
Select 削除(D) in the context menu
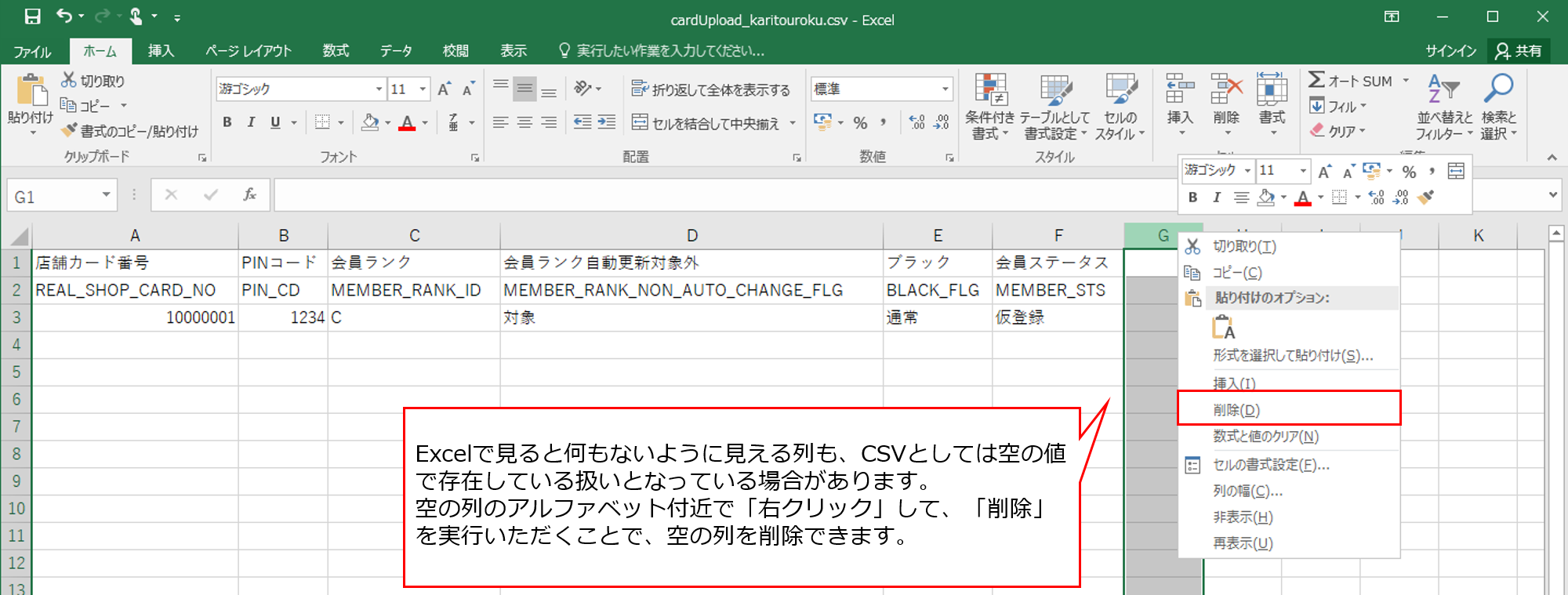(1236, 410)
